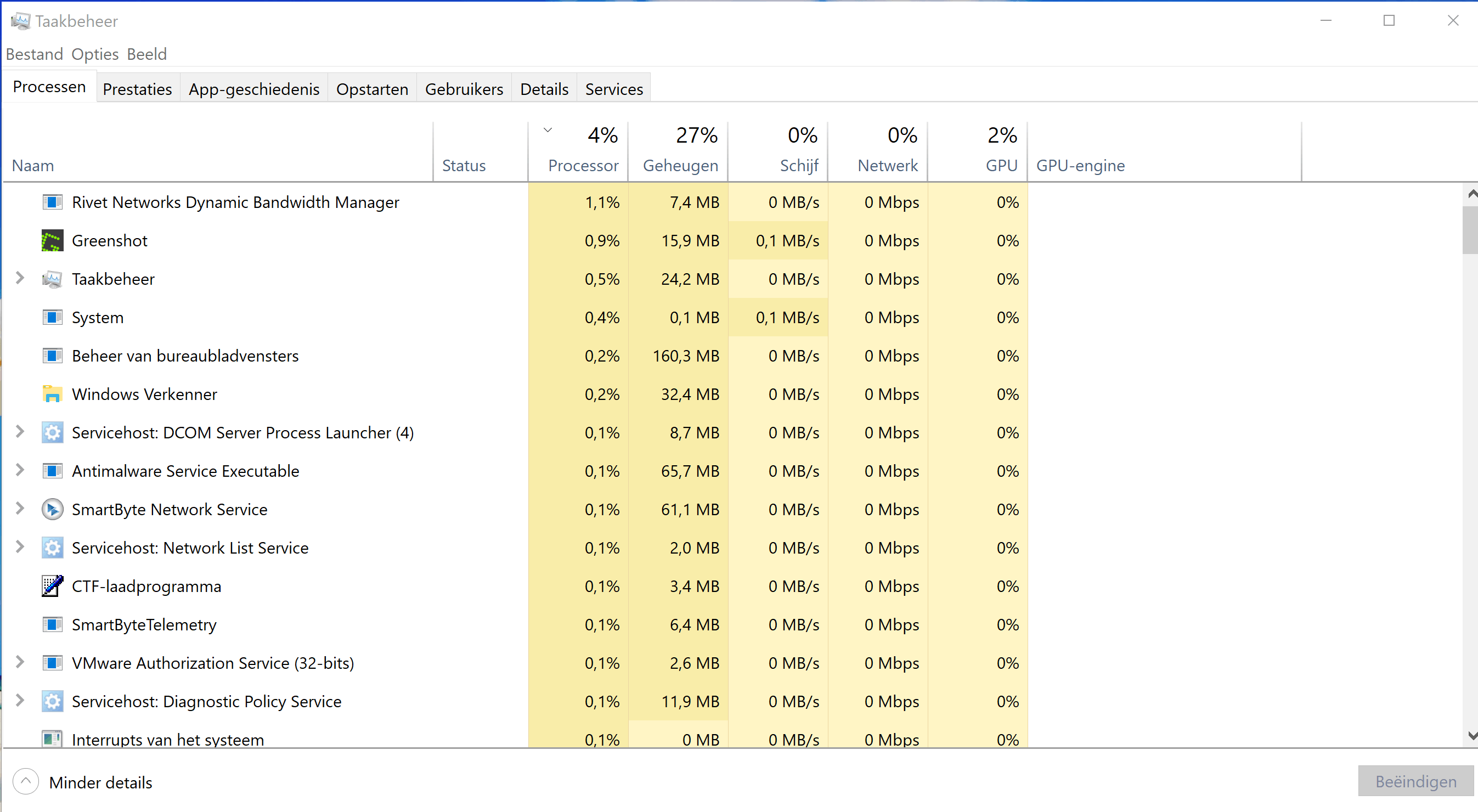The width and height of the screenshot is (1478, 812).
Task: Click the 1,1% processor value
Action: [602, 202]
